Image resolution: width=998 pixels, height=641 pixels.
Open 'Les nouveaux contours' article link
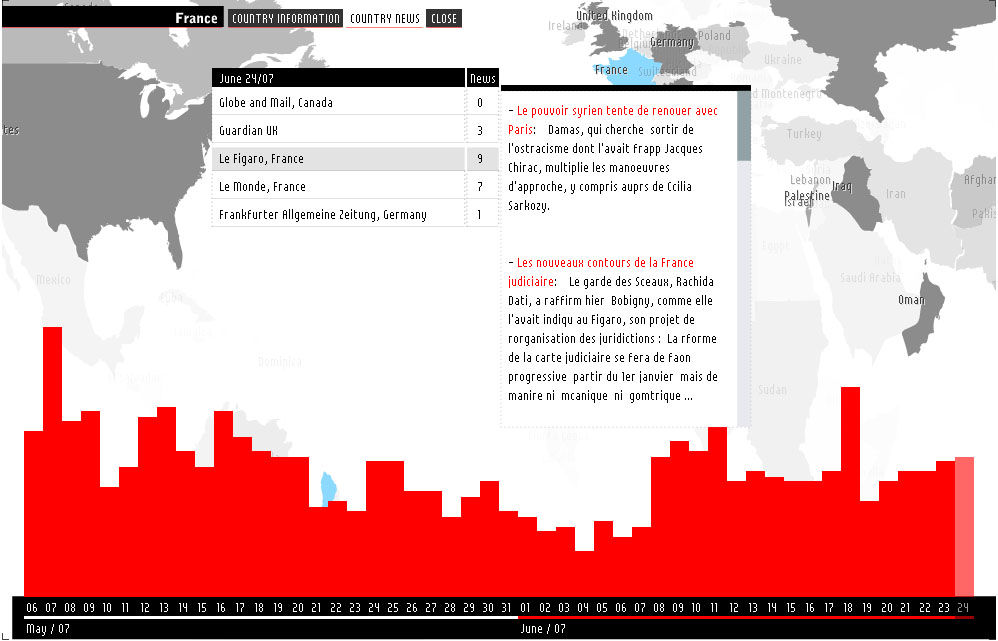(x=605, y=263)
